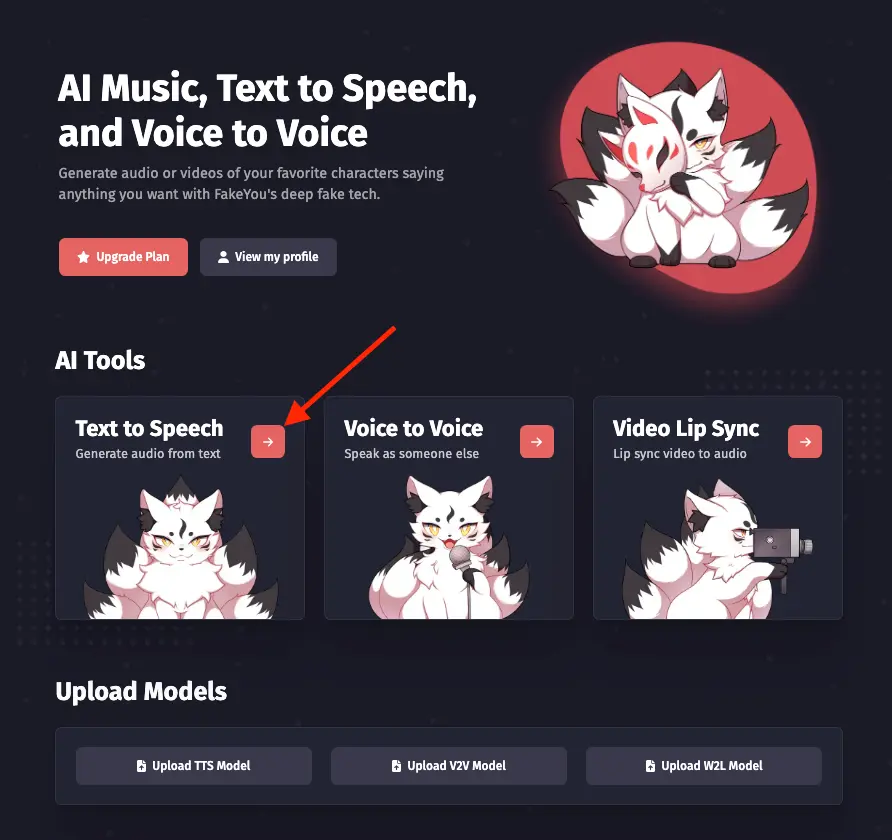892x840 pixels.
Task: Click the fox thumbnail in Text to Speech card
Action: click(181, 548)
